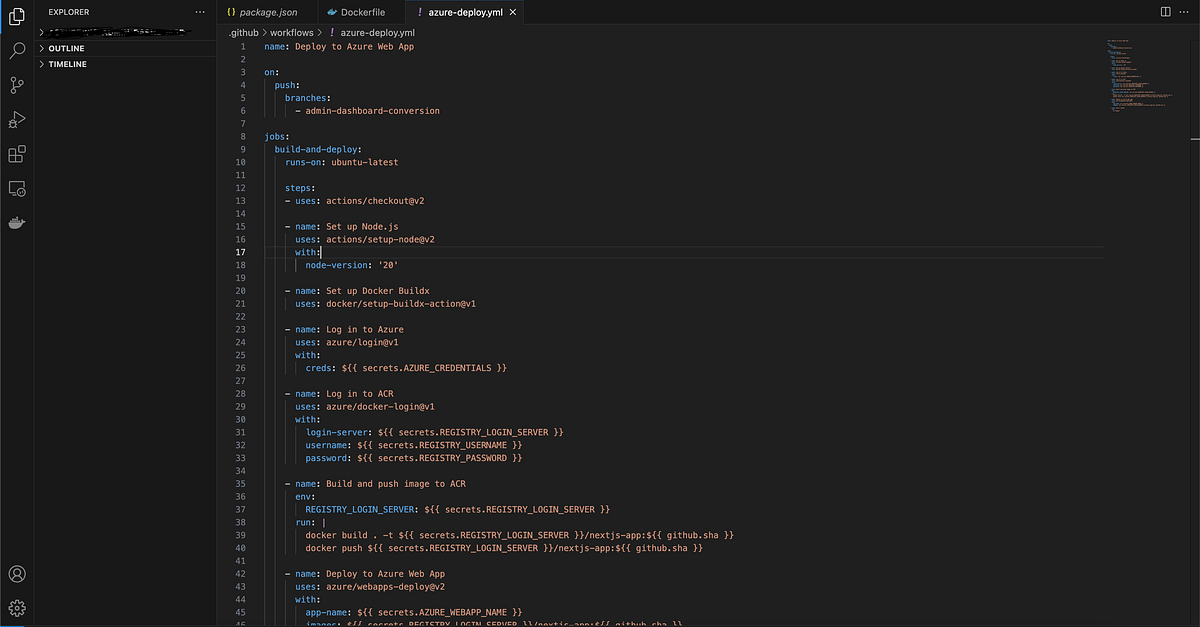This screenshot has width=1200, height=627.
Task: Click 'secrets.AZURE_WEBAPP_NAME' app-name line
Action: coord(414,613)
